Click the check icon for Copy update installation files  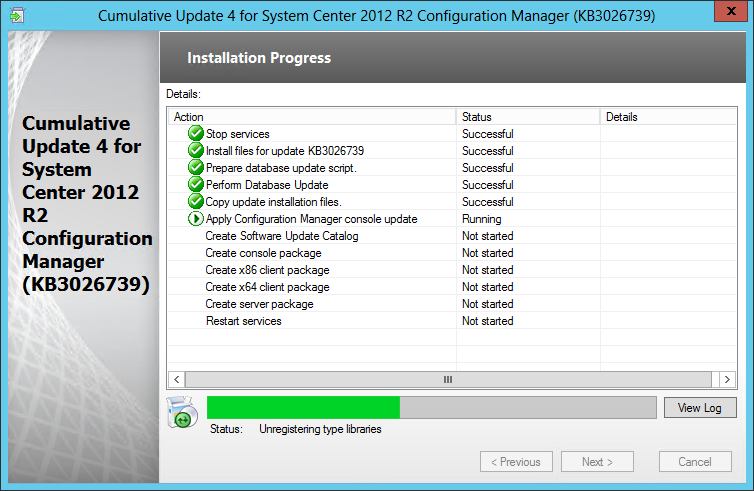coord(196,201)
